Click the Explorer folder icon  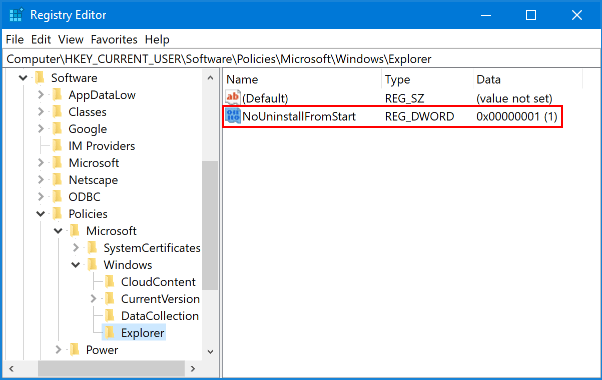(x=109, y=332)
